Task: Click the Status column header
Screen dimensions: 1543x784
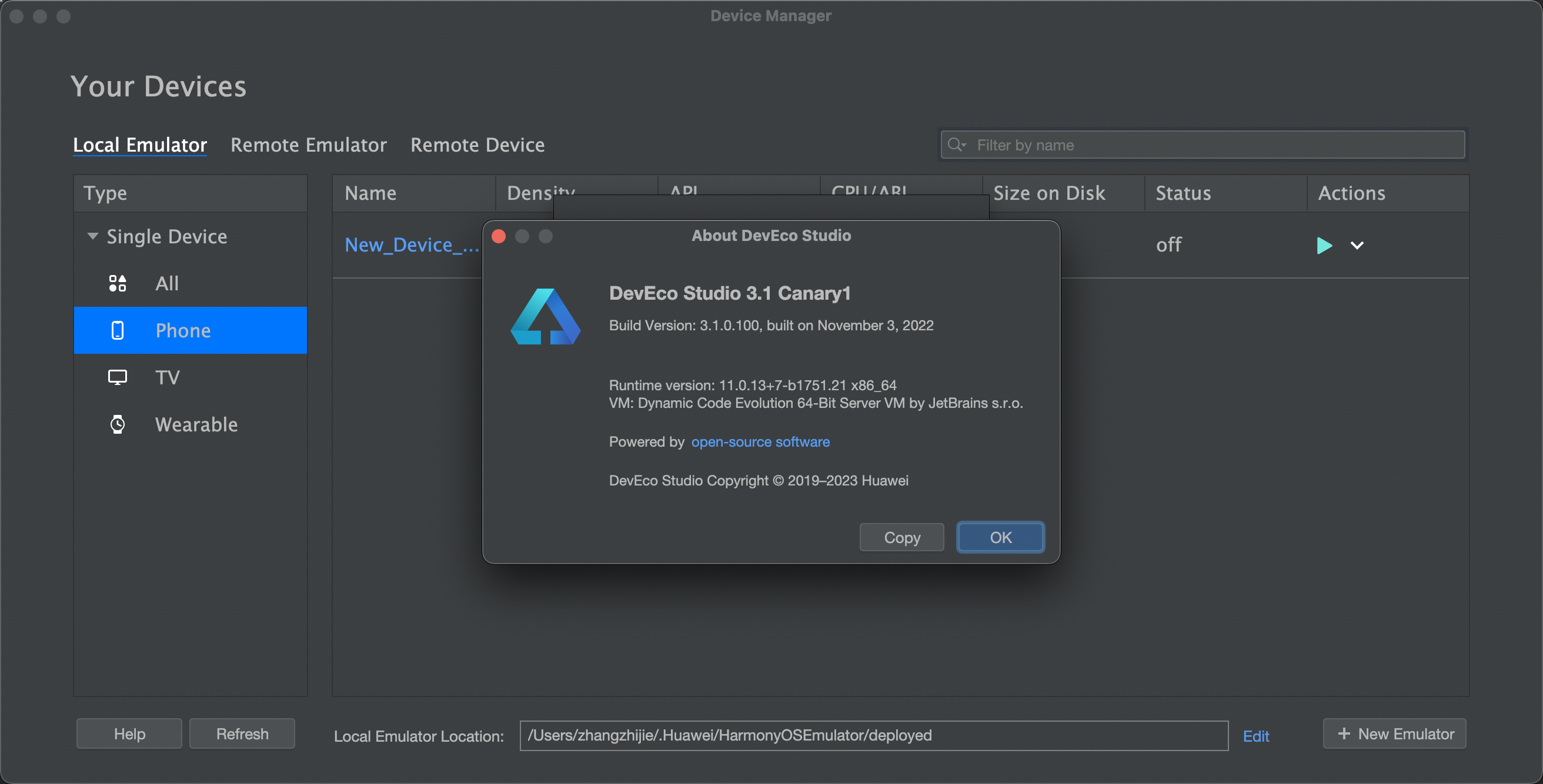Action: coord(1225,193)
